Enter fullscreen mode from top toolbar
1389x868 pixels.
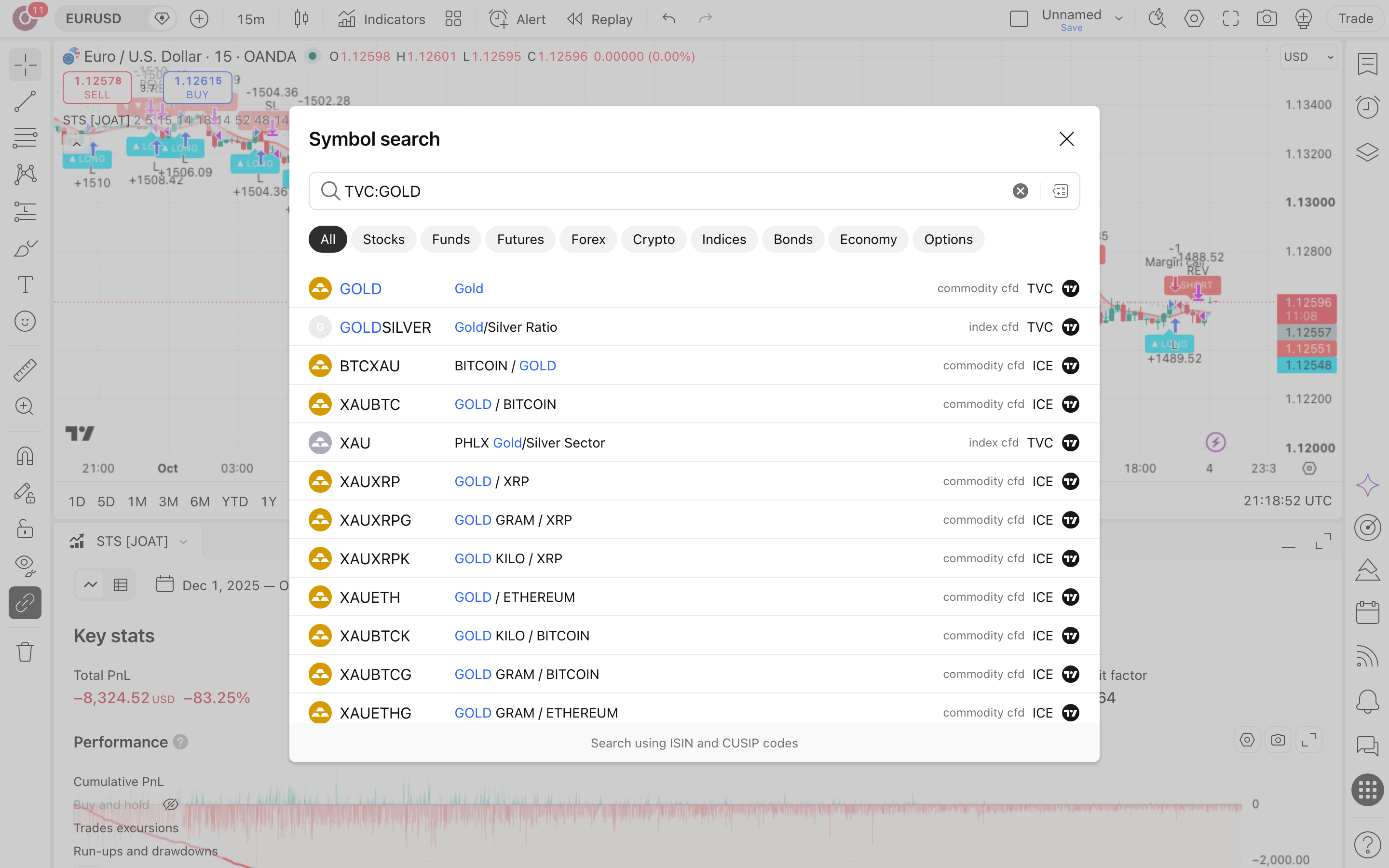[x=1231, y=19]
